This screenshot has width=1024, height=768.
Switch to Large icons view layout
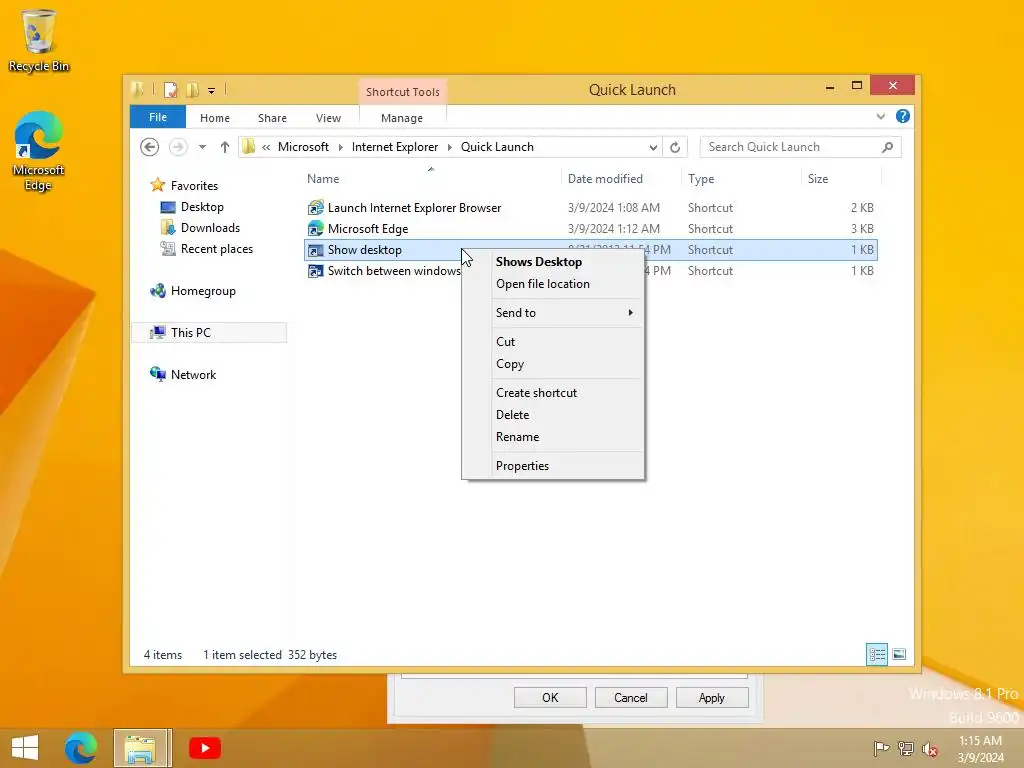point(899,654)
